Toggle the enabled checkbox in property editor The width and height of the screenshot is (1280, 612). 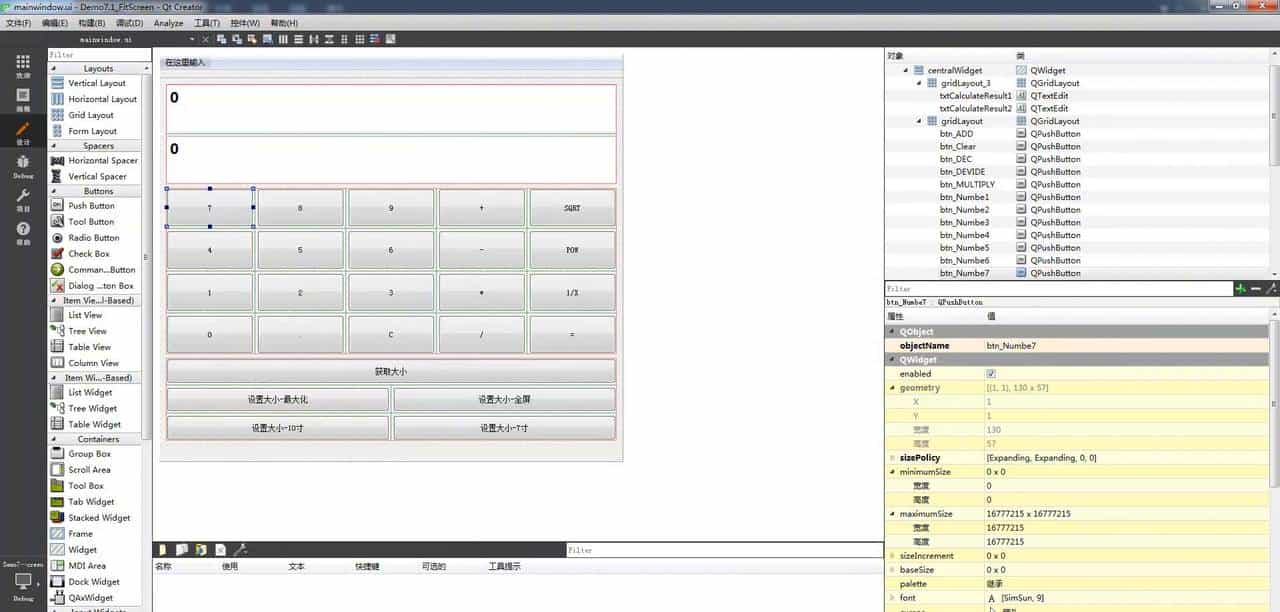click(x=991, y=373)
